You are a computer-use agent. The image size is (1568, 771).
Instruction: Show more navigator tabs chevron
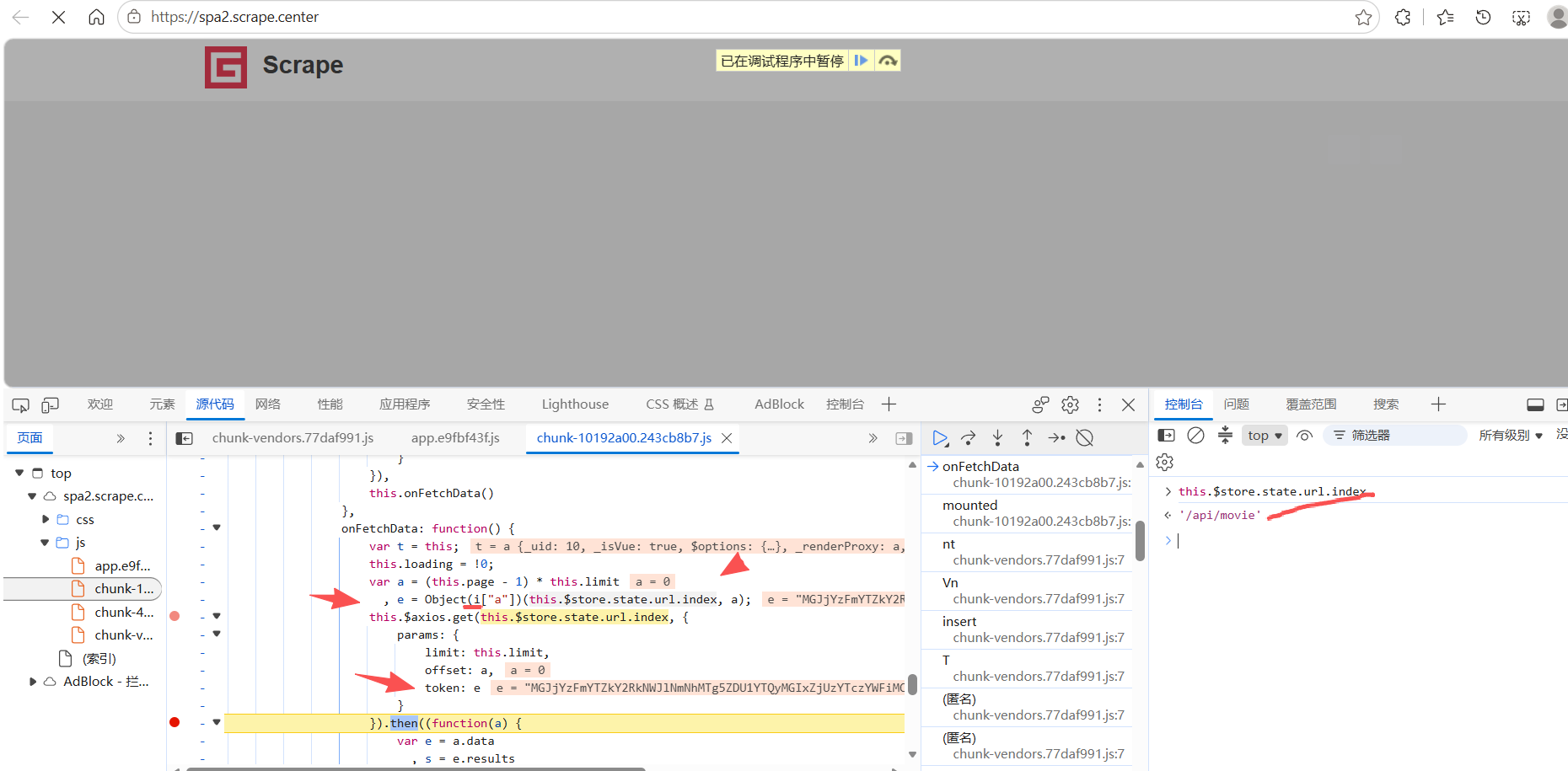tap(121, 438)
